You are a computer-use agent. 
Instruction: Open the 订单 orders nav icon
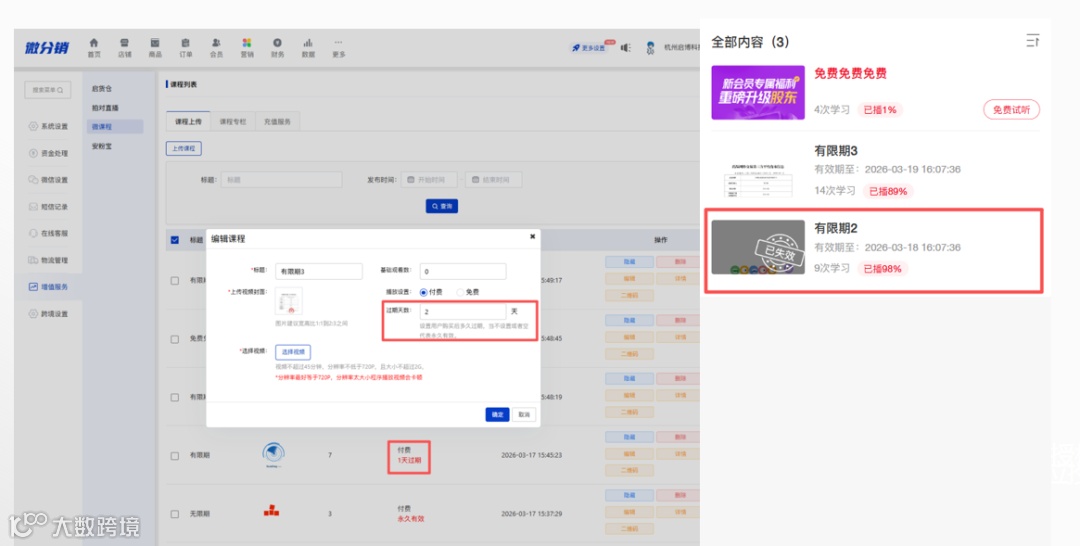tap(185, 48)
